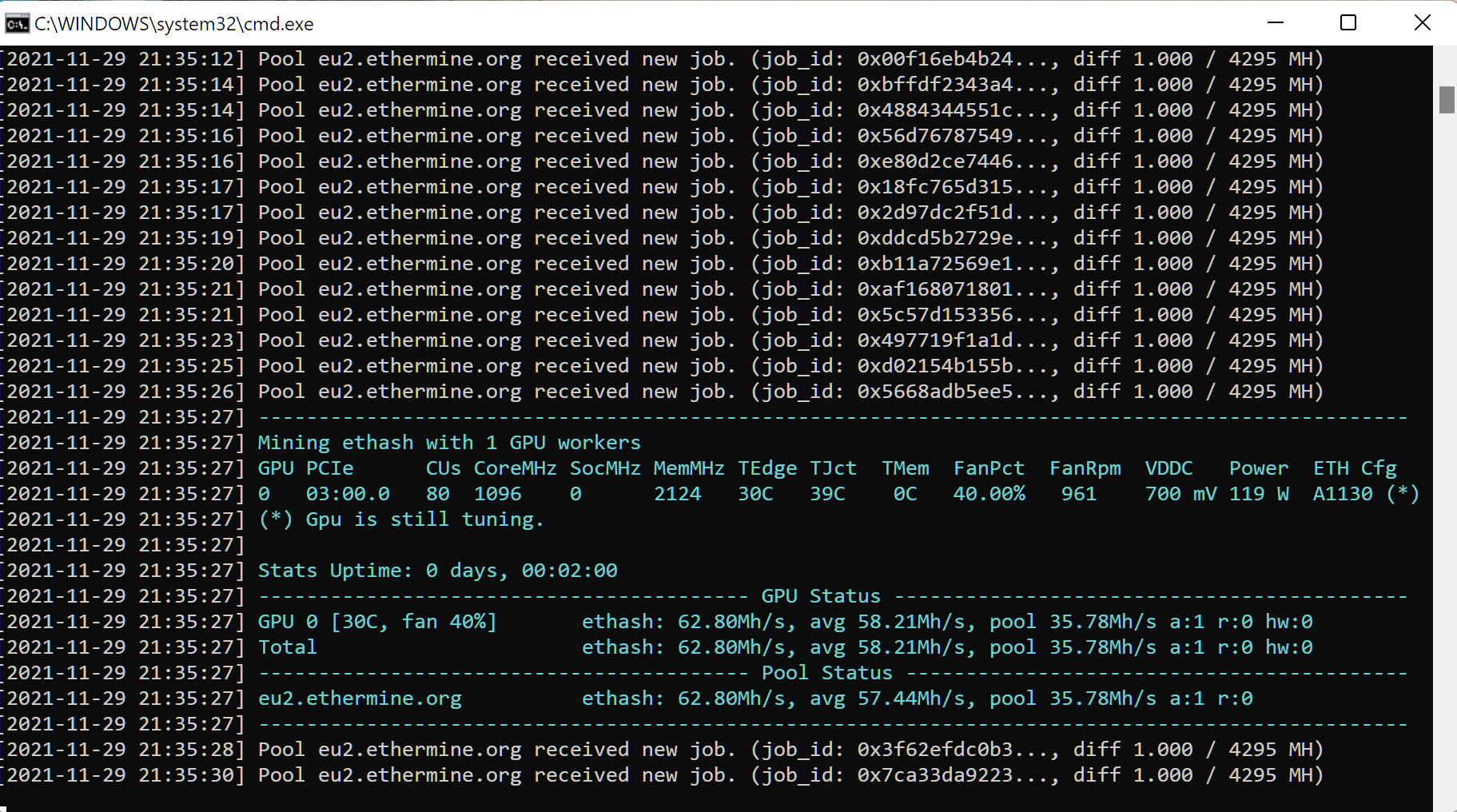
Task: Click job id 0x5c57d153356
Action: point(935,315)
